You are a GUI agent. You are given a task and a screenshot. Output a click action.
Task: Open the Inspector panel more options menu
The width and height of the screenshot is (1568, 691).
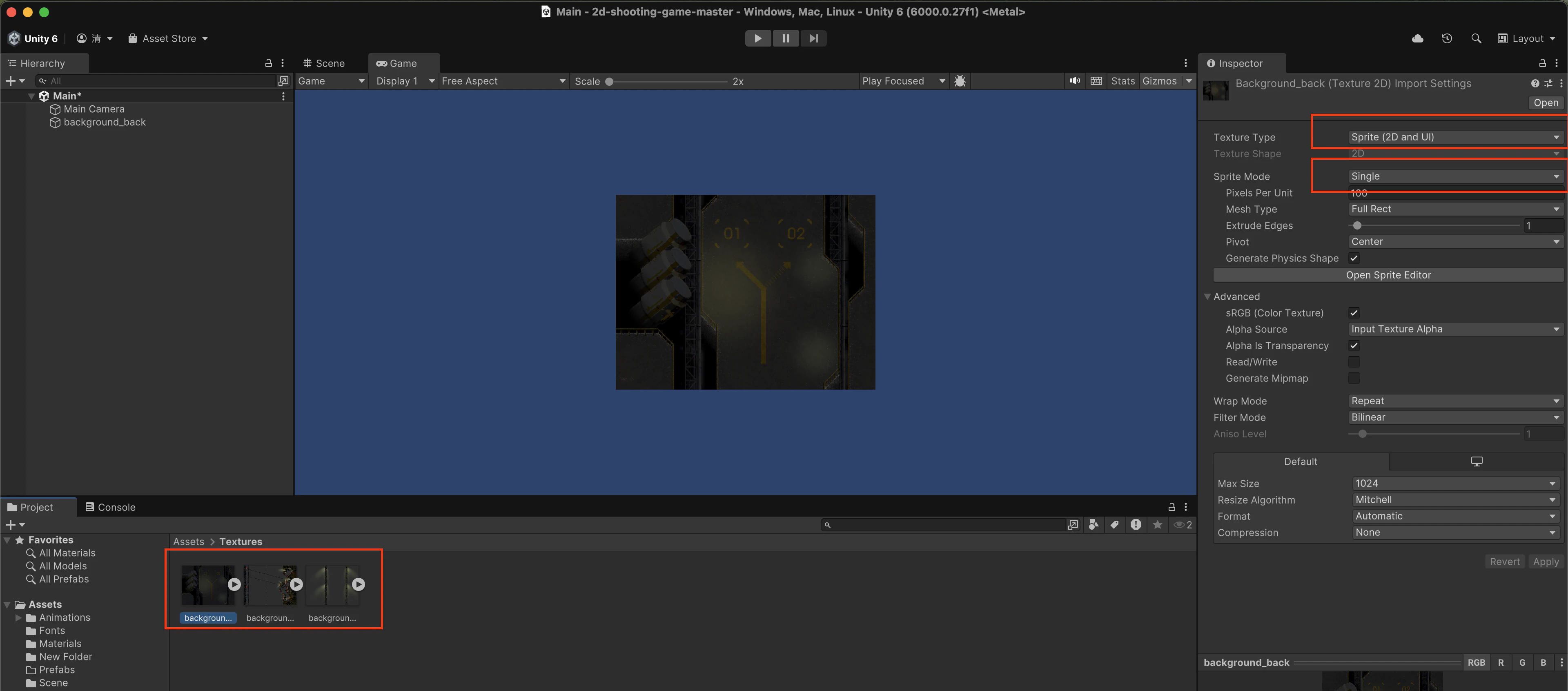(x=1557, y=63)
